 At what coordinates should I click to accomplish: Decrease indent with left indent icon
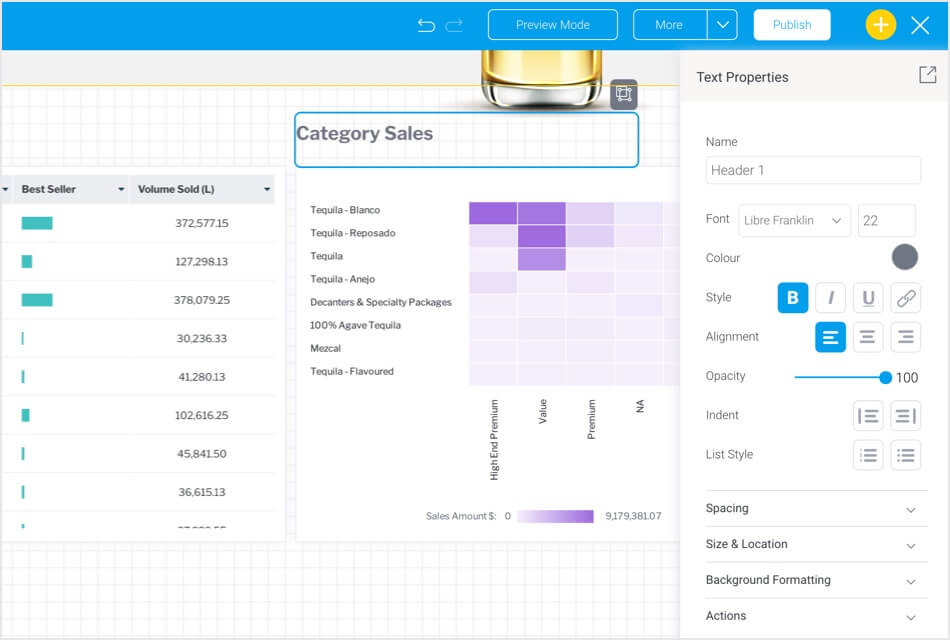[868, 416]
